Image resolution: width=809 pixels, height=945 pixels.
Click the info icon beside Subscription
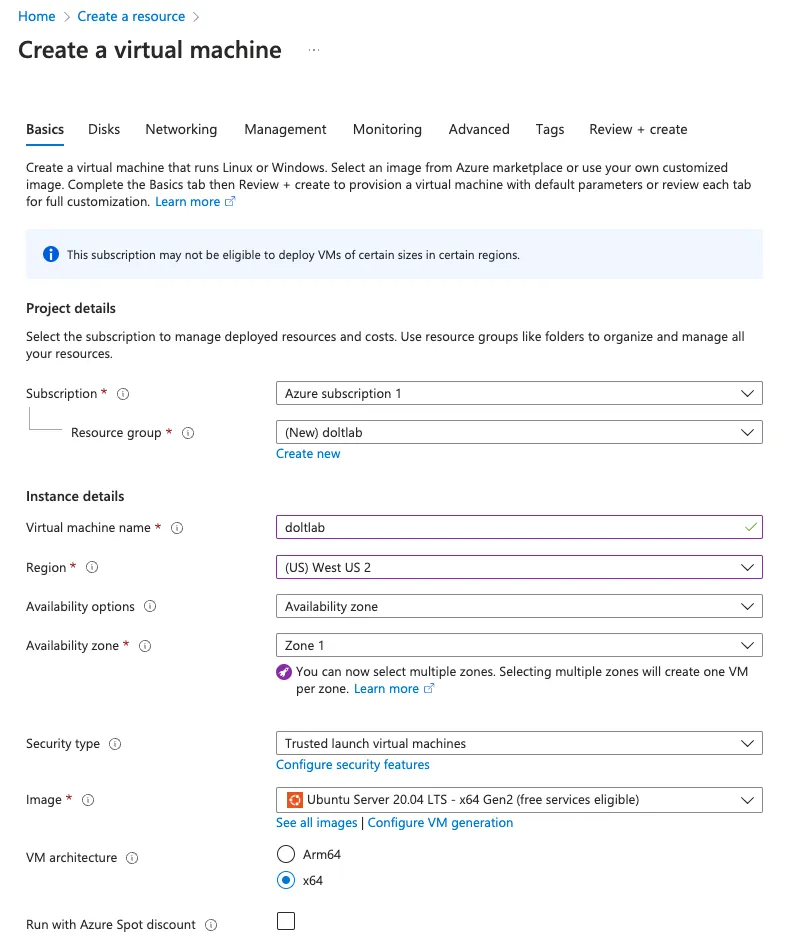click(x=121, y=393)
